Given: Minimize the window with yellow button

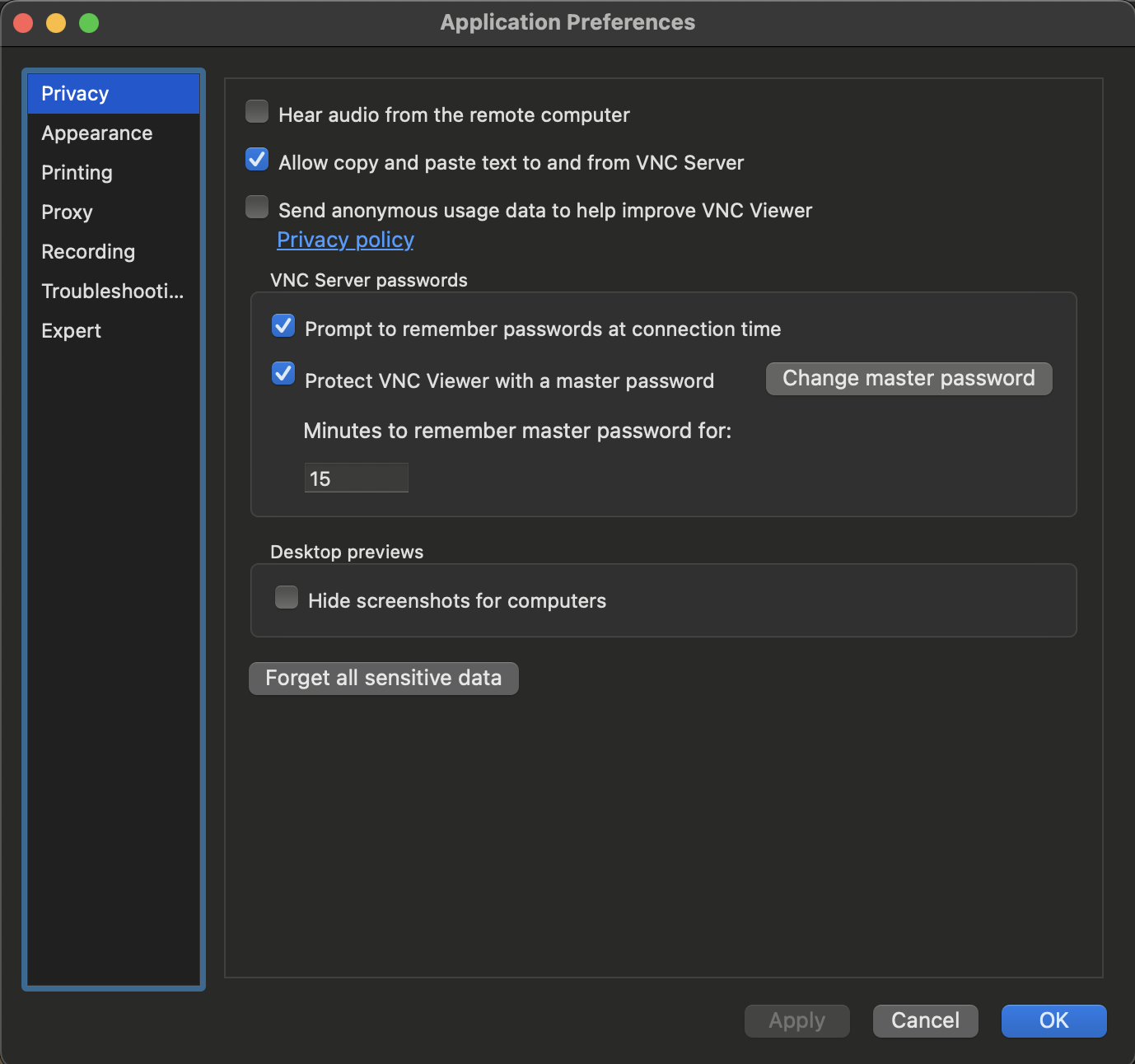Looking at the screenshot, I should [56, 23].
